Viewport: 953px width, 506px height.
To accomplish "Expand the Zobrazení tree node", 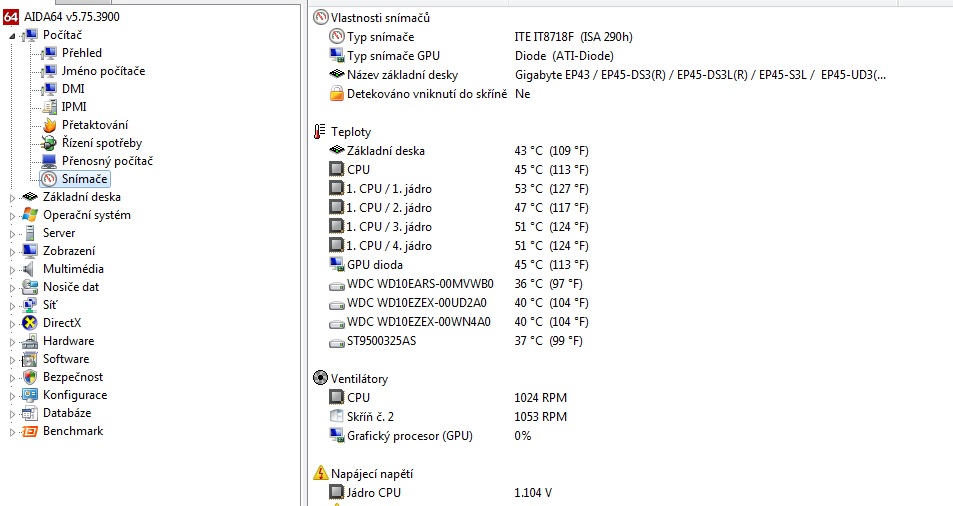I will click(12, 251).
